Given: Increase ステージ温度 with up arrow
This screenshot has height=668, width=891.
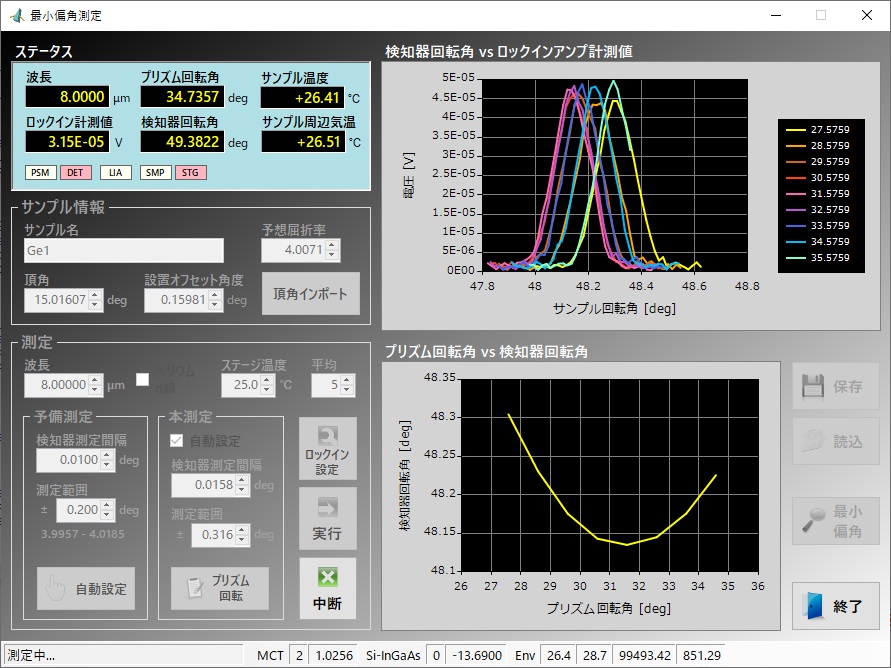Looking at the screenshot, I should (x=268, y=380).
